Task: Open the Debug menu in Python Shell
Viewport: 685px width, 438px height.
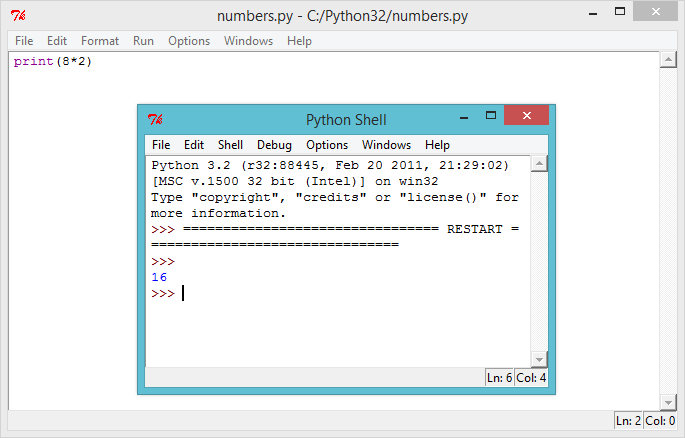Action: pos(274,145)
